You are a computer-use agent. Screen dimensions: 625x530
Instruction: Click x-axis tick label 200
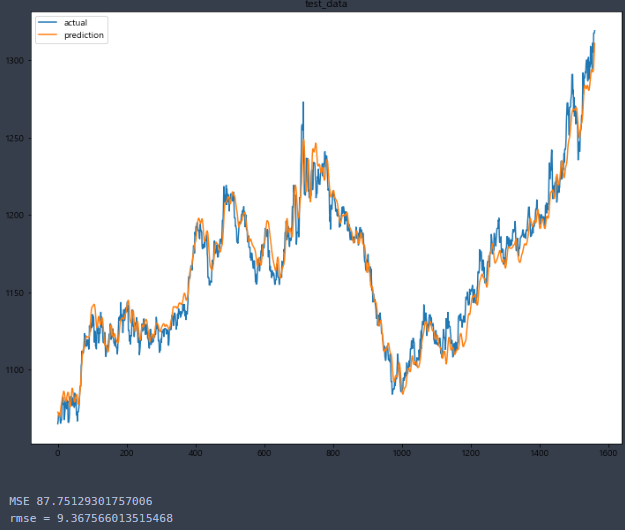pos(127,453)
